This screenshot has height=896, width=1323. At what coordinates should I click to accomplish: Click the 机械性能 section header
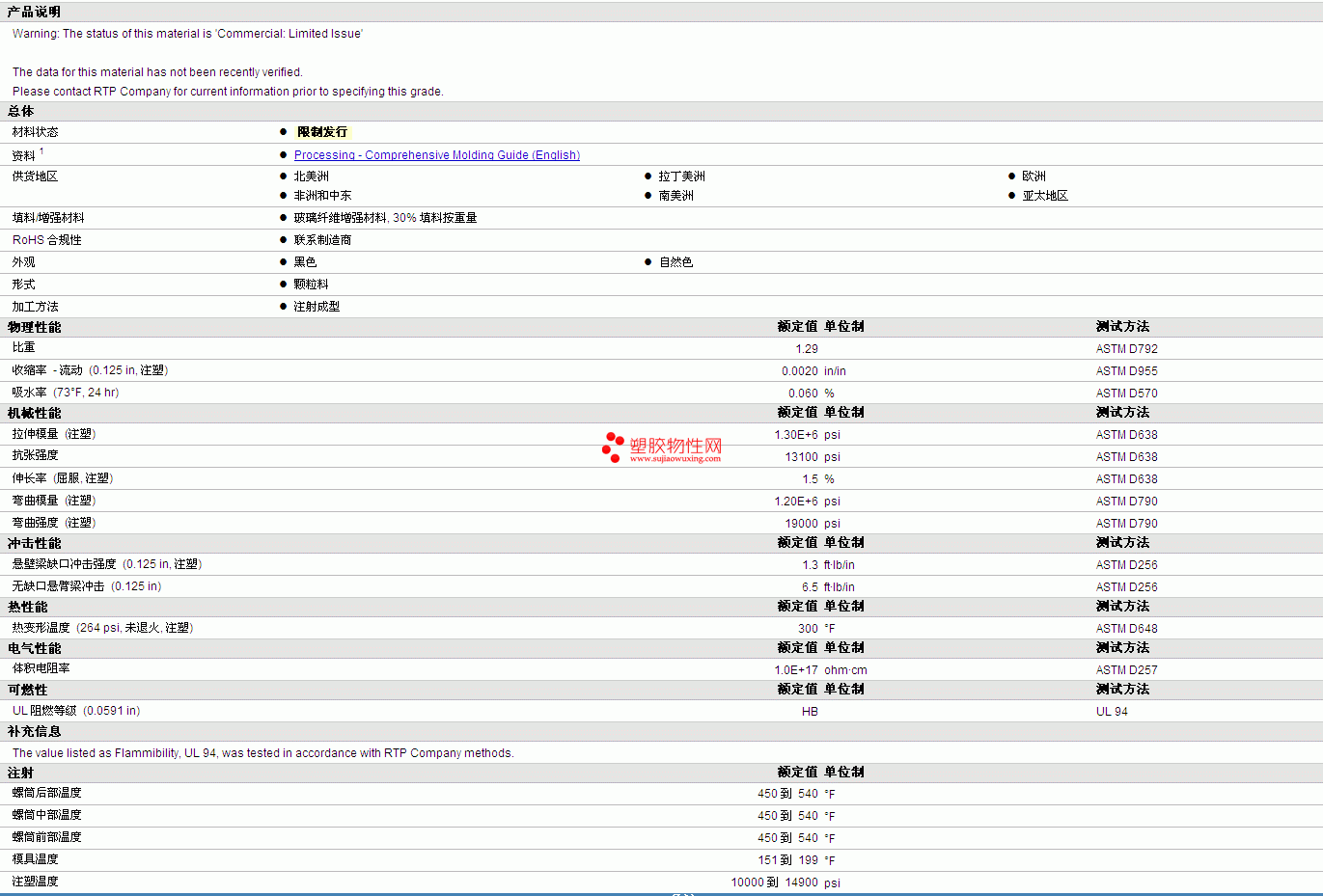point(34,414)
